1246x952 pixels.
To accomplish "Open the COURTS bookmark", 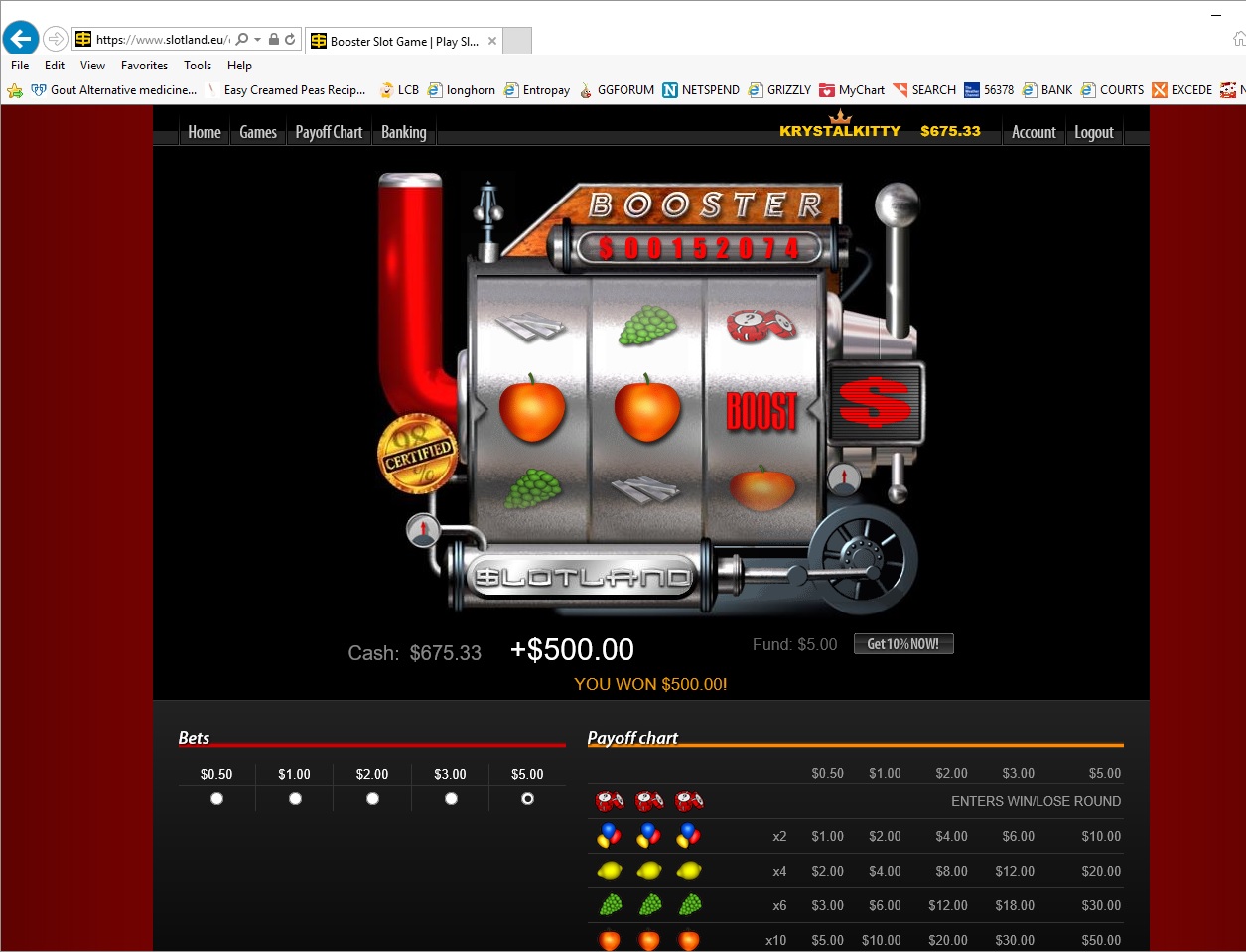I will point(1112,90).
